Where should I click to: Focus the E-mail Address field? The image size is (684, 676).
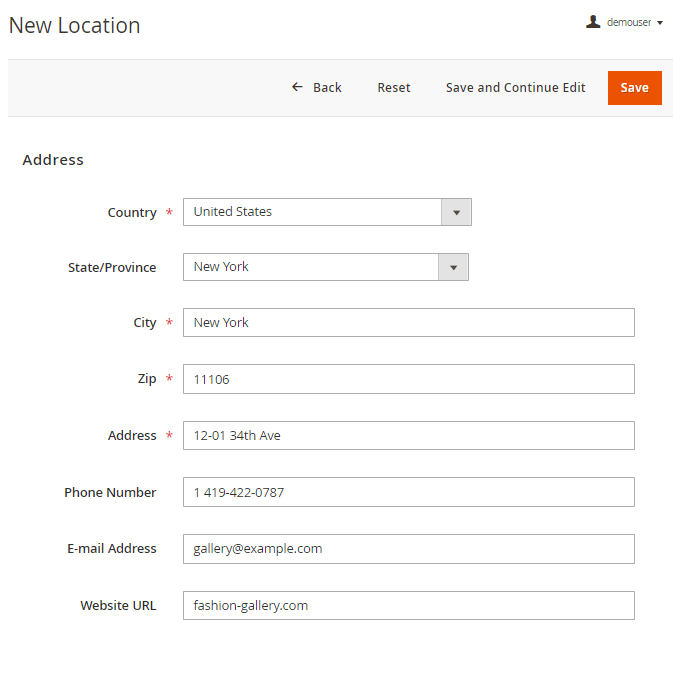(x=408, y=549)
